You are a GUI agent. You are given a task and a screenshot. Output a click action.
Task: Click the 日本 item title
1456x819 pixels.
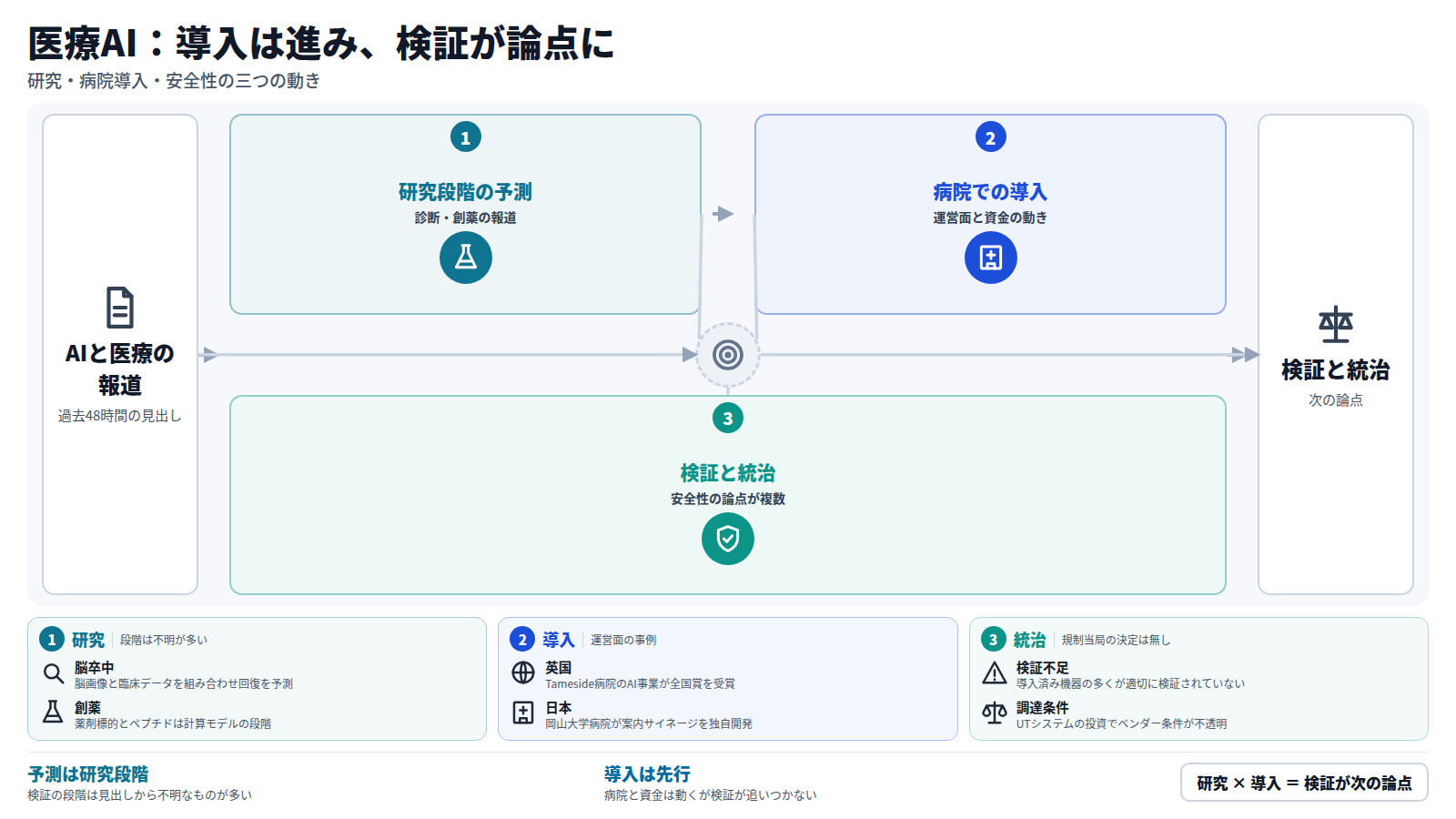[559, 708]
